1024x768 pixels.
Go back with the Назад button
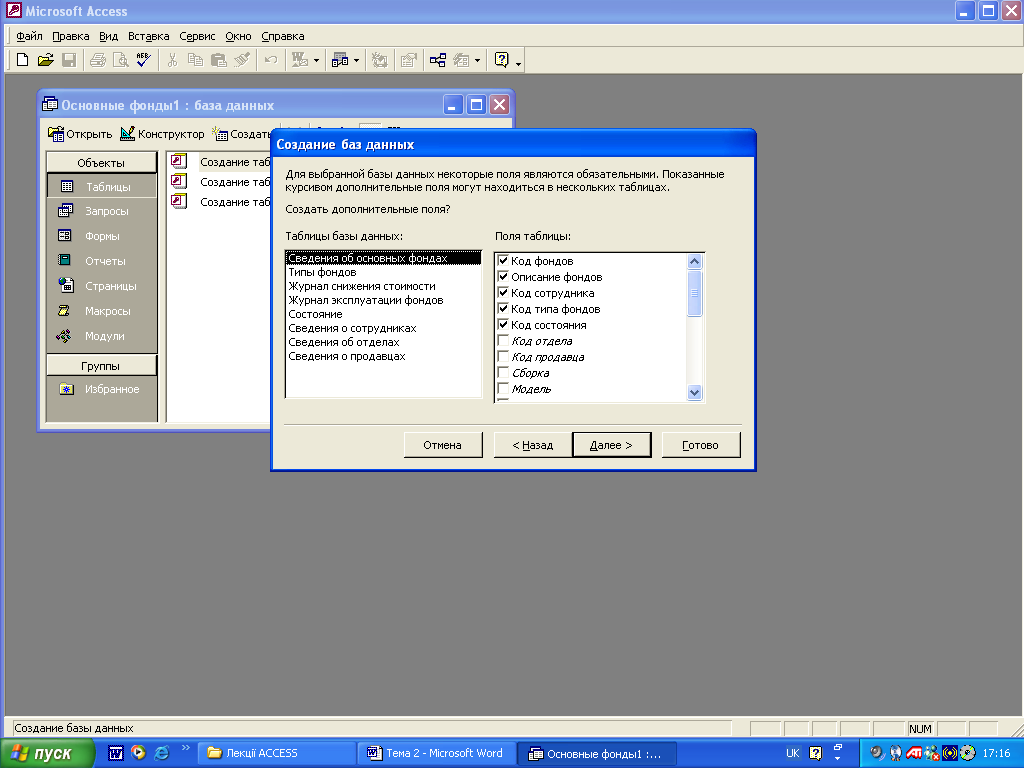[x=533, y=445]
